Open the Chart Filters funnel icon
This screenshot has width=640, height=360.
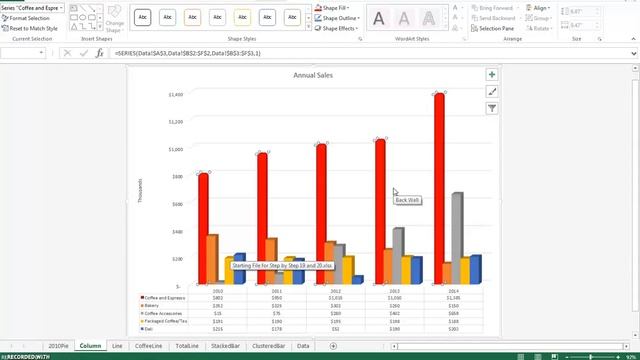(x=492, y=109)
